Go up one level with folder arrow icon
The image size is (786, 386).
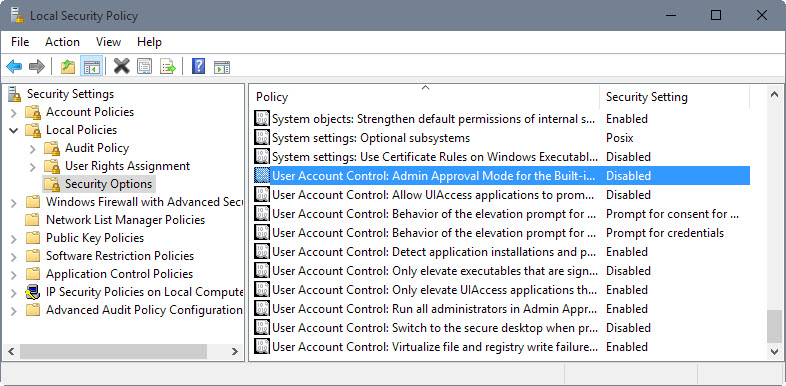pos(68,66)
